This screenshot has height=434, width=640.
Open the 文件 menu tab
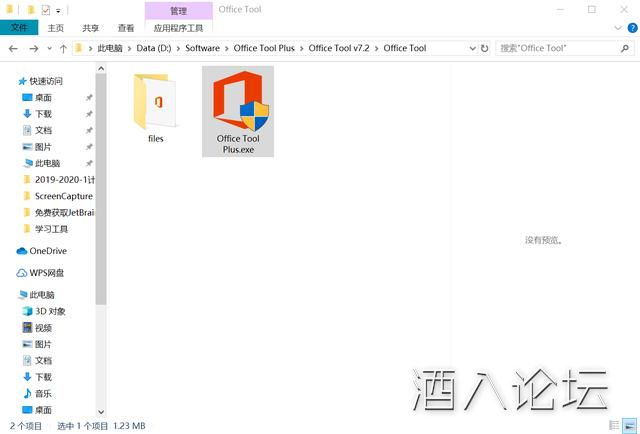click(19, 28)
